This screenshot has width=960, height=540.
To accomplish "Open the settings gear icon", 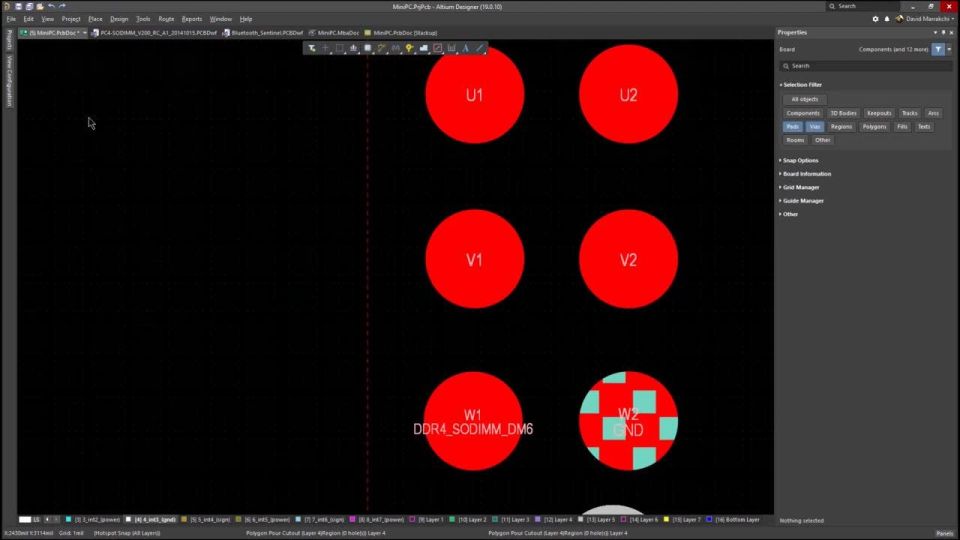I will (876, 19).
